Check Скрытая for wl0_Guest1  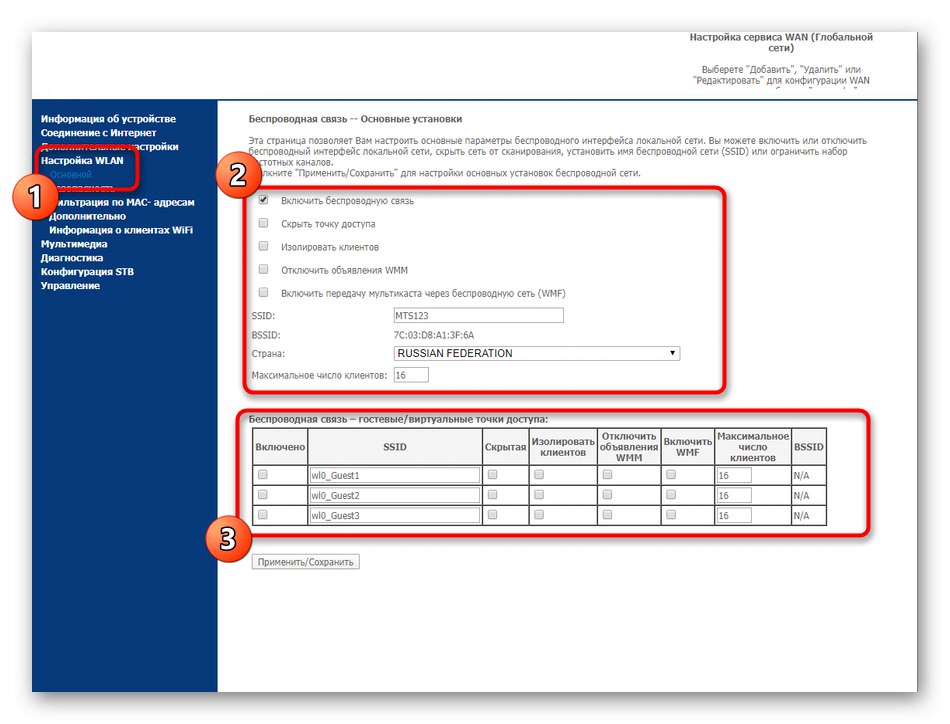493,475
